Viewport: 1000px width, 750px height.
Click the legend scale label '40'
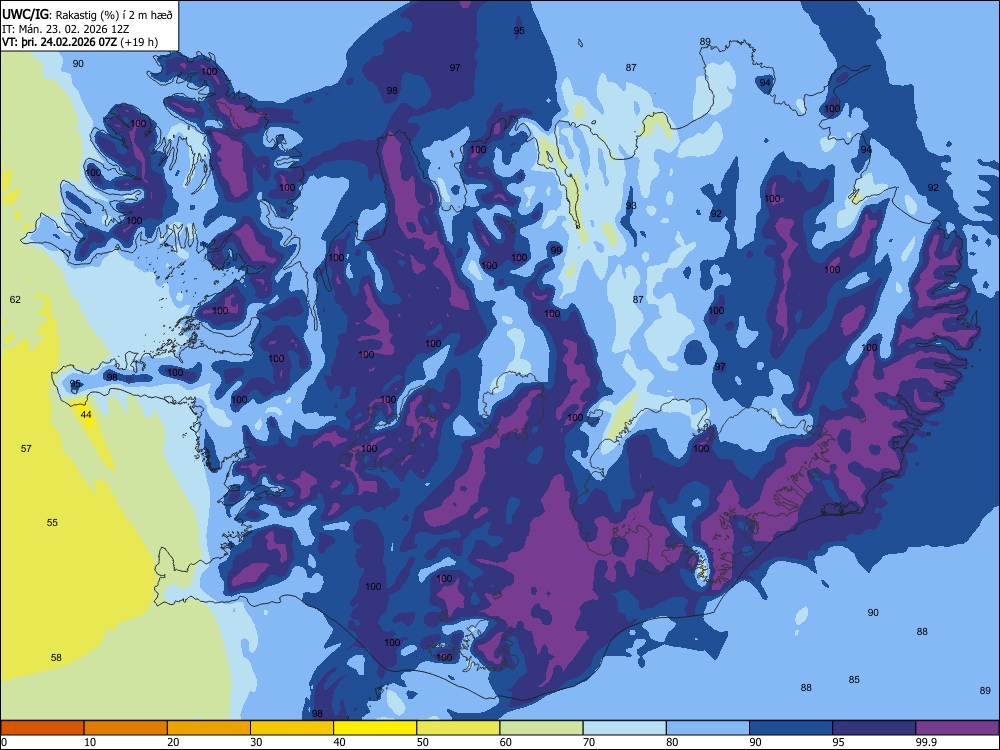339,742
